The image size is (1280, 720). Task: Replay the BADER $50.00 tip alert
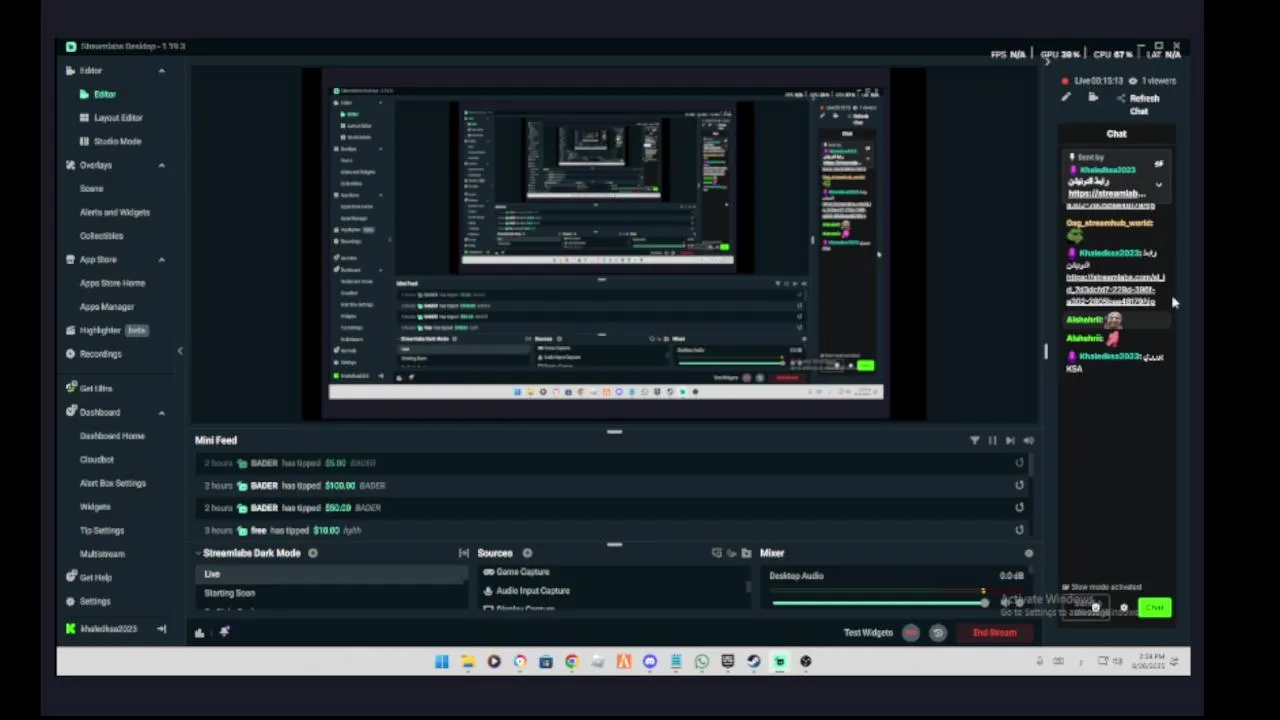(1019, 507)
